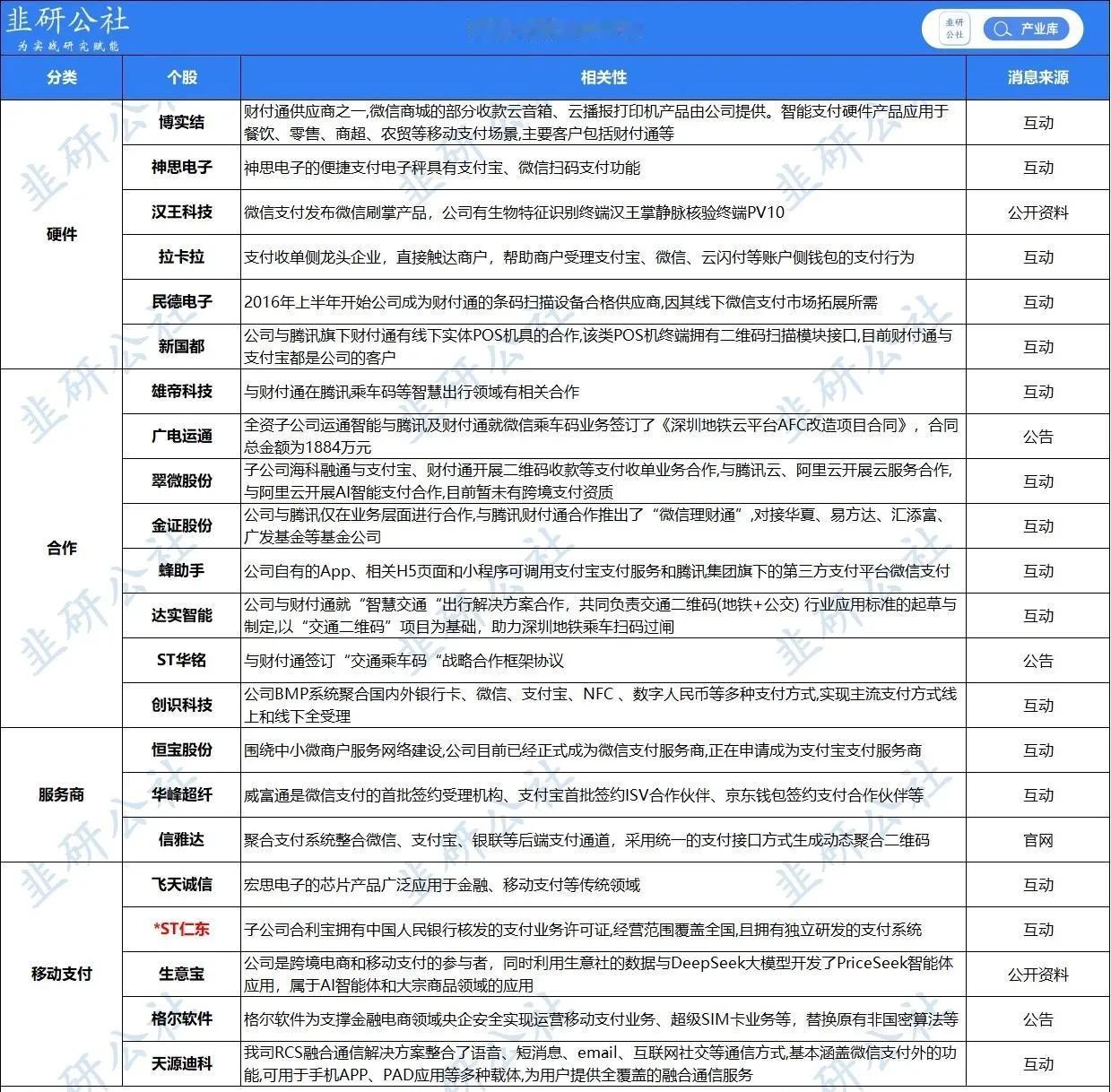1111x1092 pixels.
Task: Select the 相关性 column header
Action: (603, 77)
